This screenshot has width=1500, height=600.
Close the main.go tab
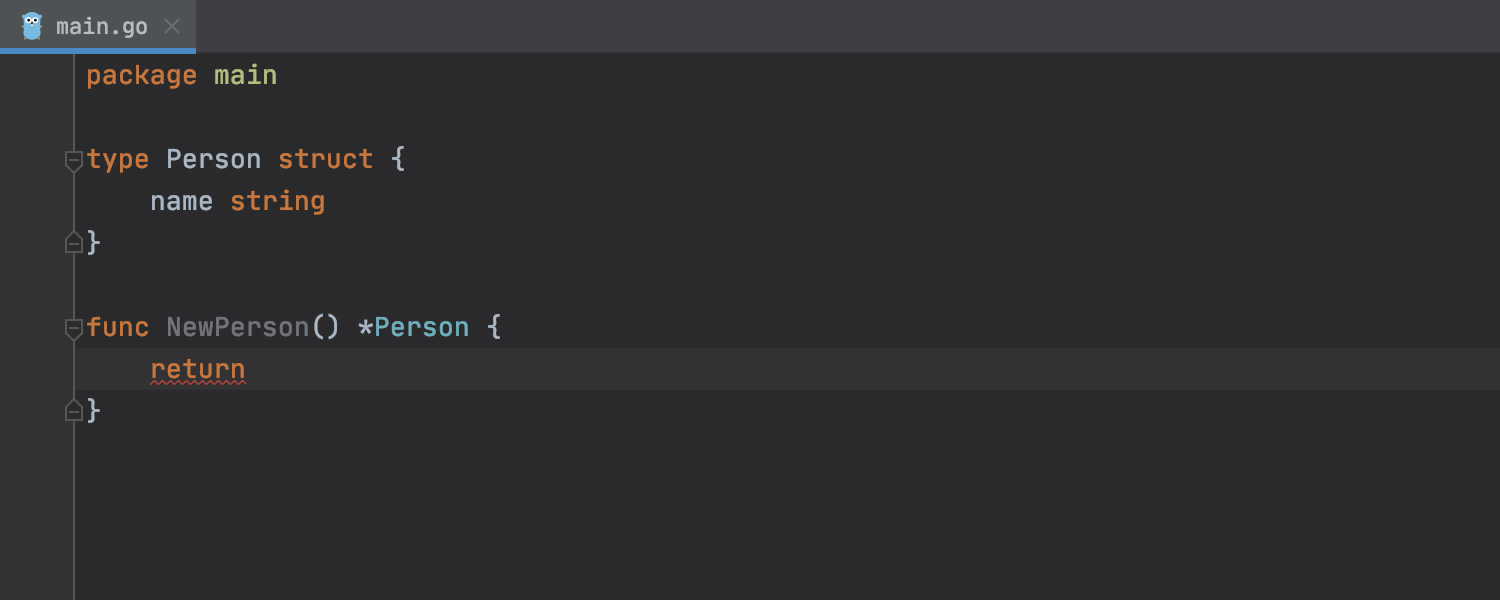(x=172, y=26)
